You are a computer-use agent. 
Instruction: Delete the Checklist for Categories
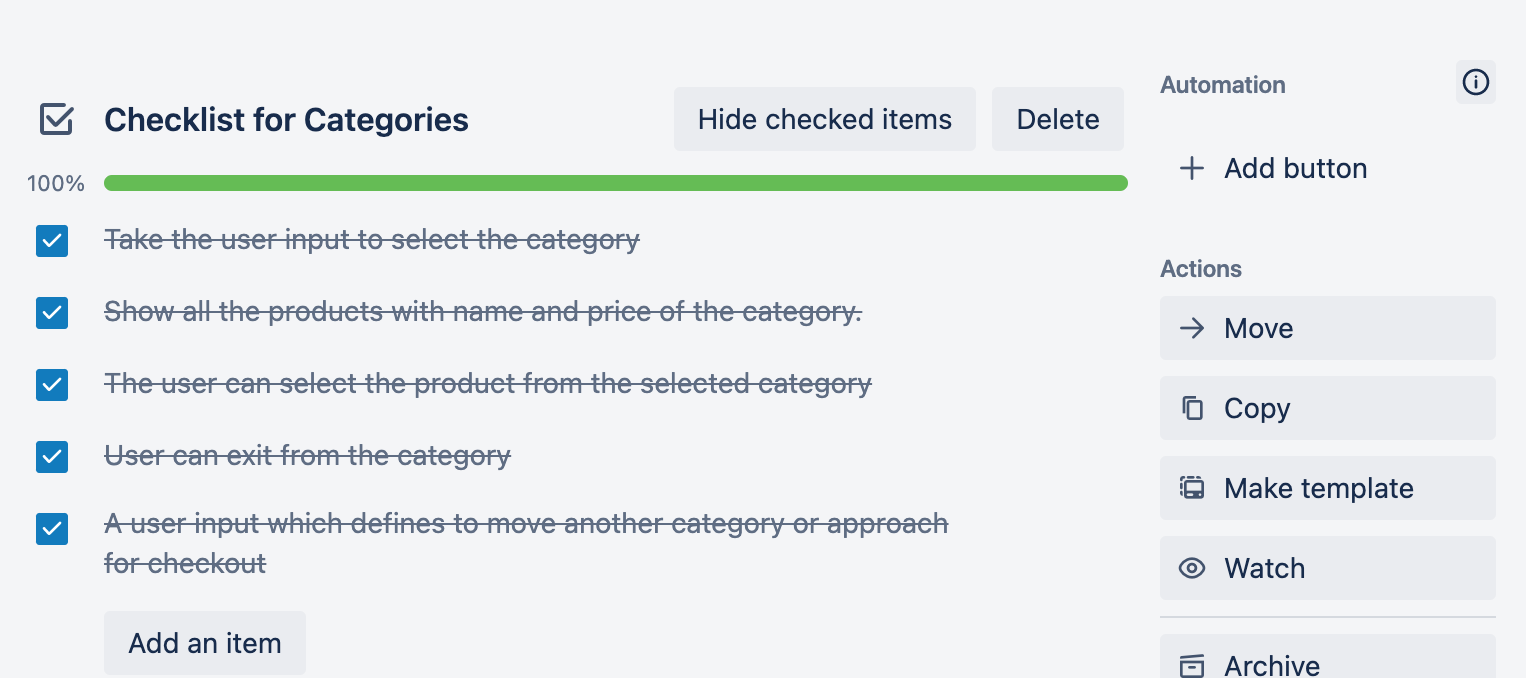click(x=1057, y=120)
